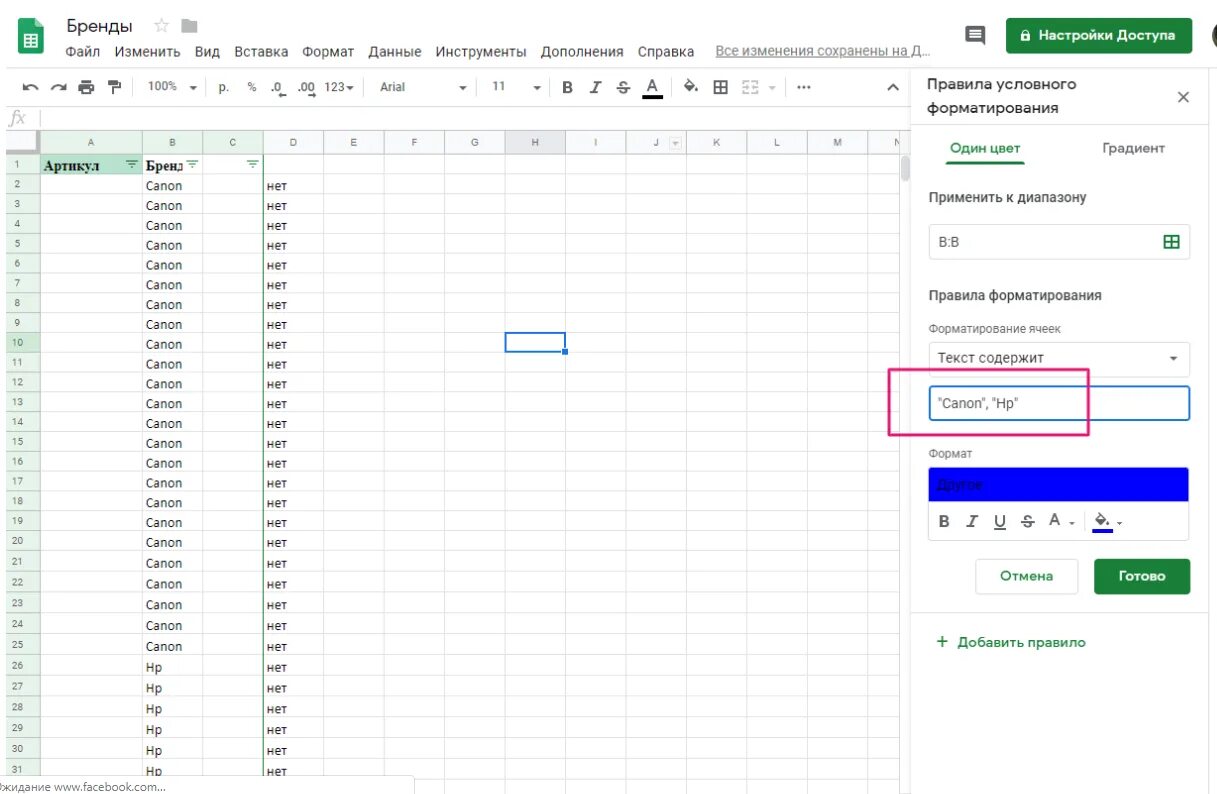Click Настройки Доступа share button

point(1098,35)
